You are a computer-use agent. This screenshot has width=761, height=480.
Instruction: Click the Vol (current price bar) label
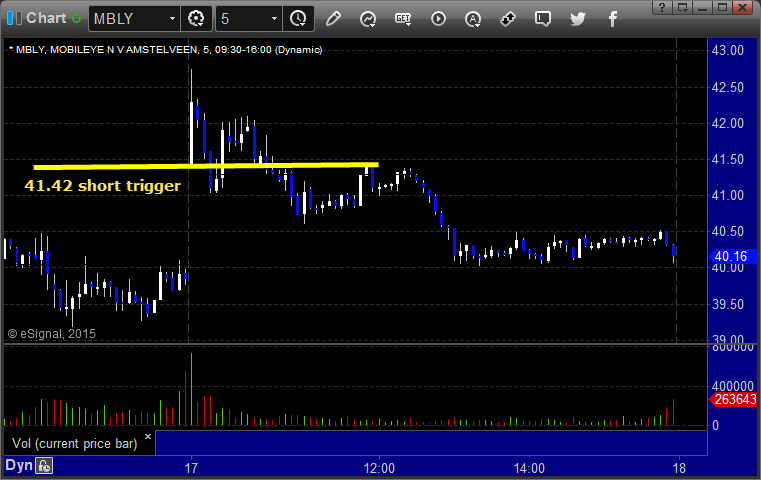75,443
